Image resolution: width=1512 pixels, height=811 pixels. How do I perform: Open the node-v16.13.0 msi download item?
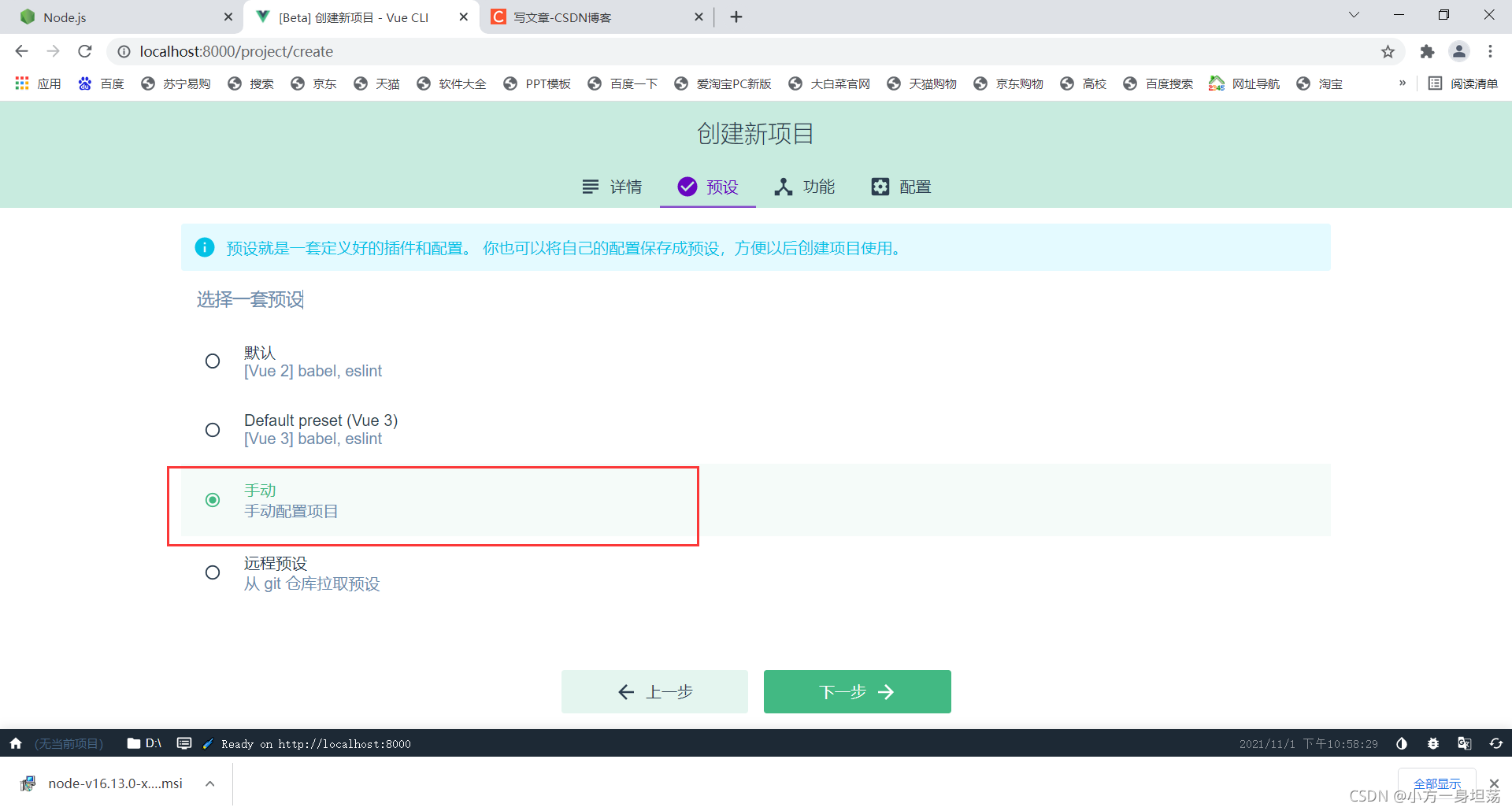pyautogui.click(x=102, y=783)
